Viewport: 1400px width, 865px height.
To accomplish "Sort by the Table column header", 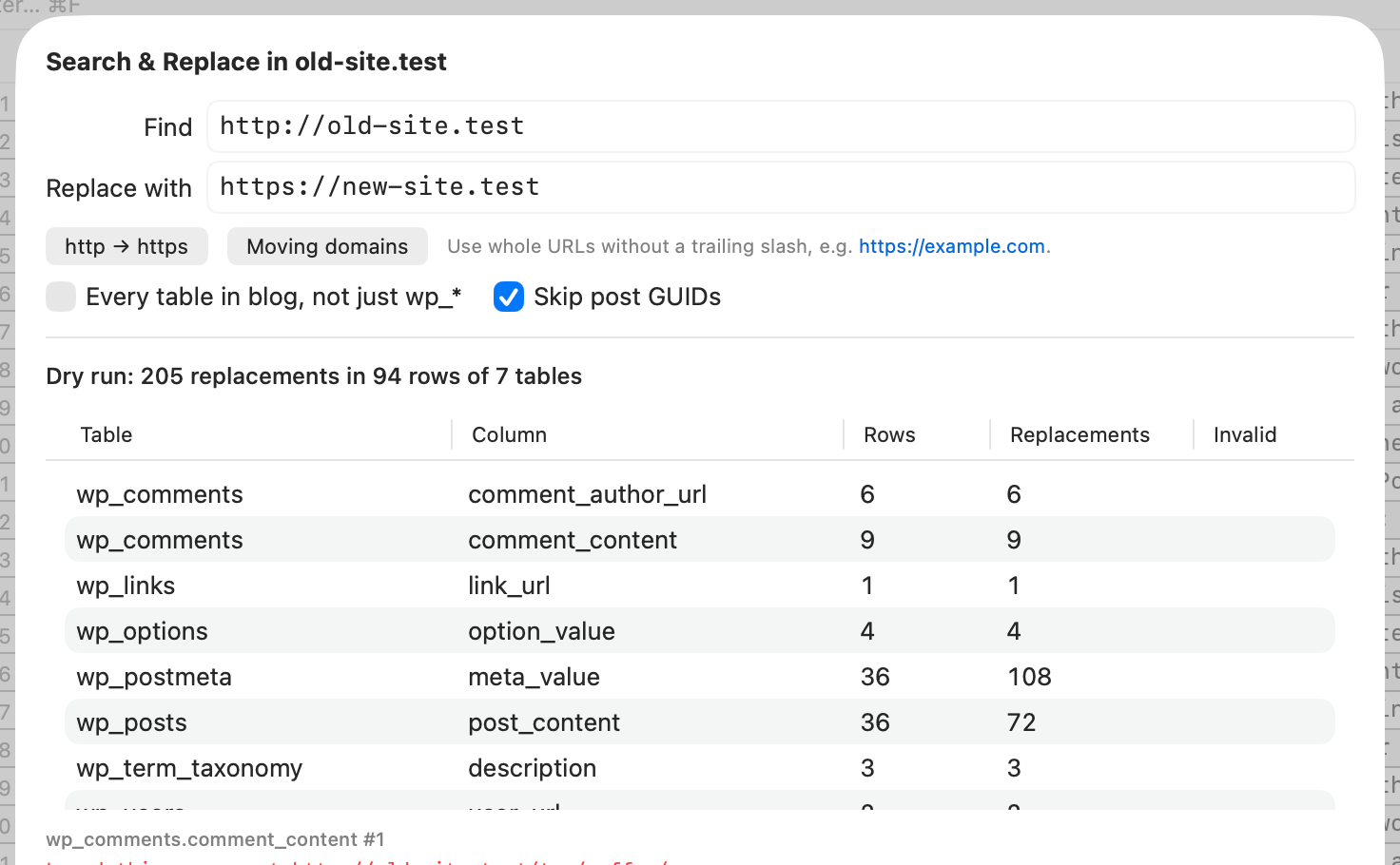I will coord(107,434).
